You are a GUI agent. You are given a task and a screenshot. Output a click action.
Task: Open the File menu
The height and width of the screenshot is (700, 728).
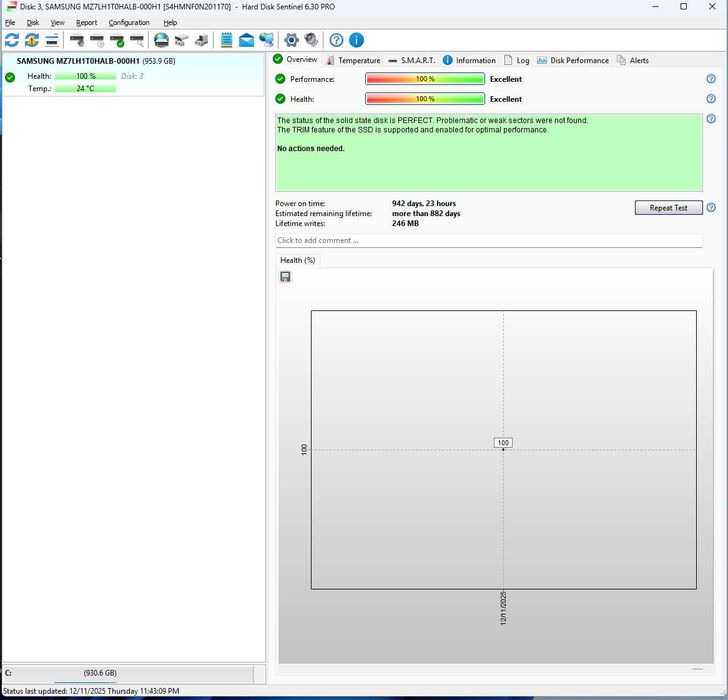pos(10,22)
